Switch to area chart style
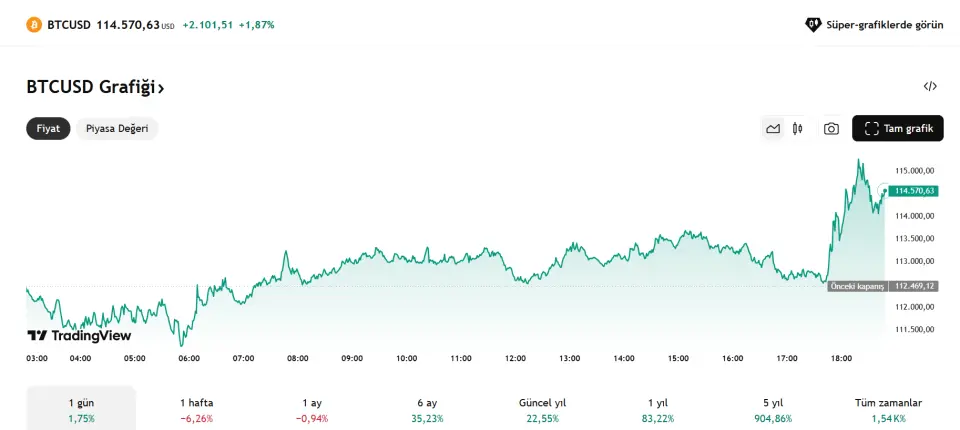 point(773,129)
